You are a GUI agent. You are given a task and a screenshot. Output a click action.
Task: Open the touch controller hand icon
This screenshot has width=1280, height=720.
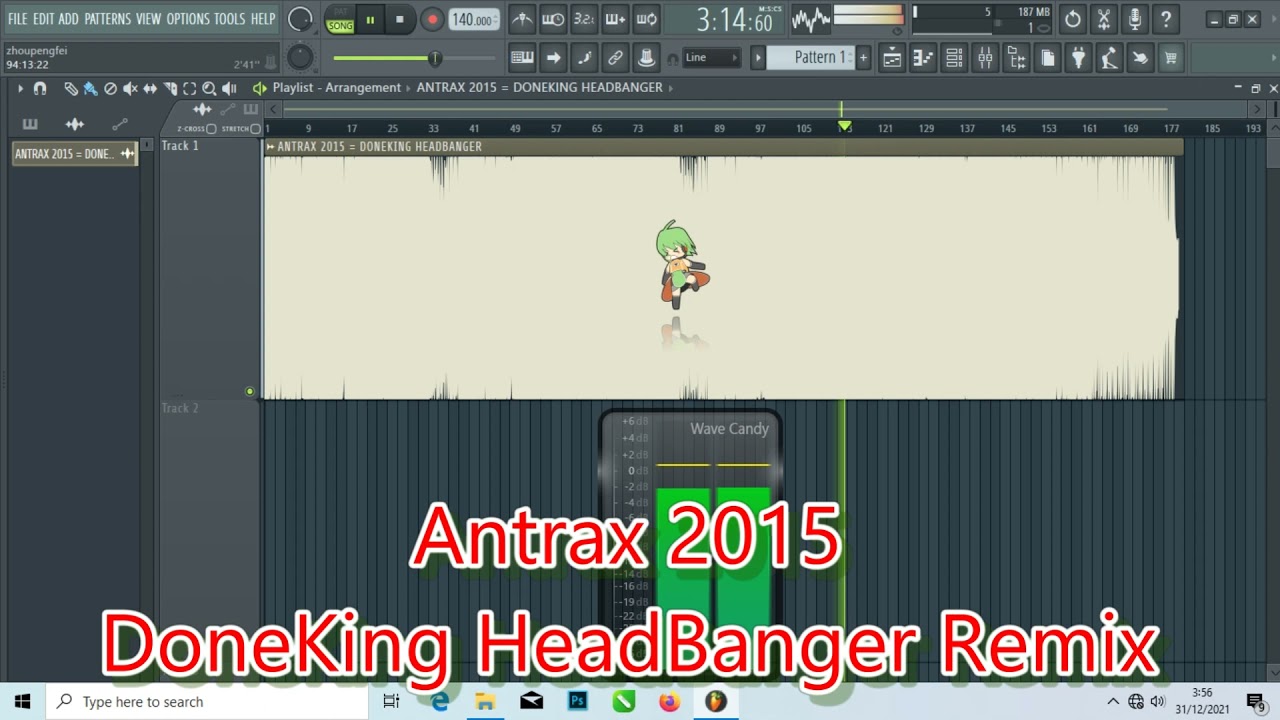pos(1140,58)
